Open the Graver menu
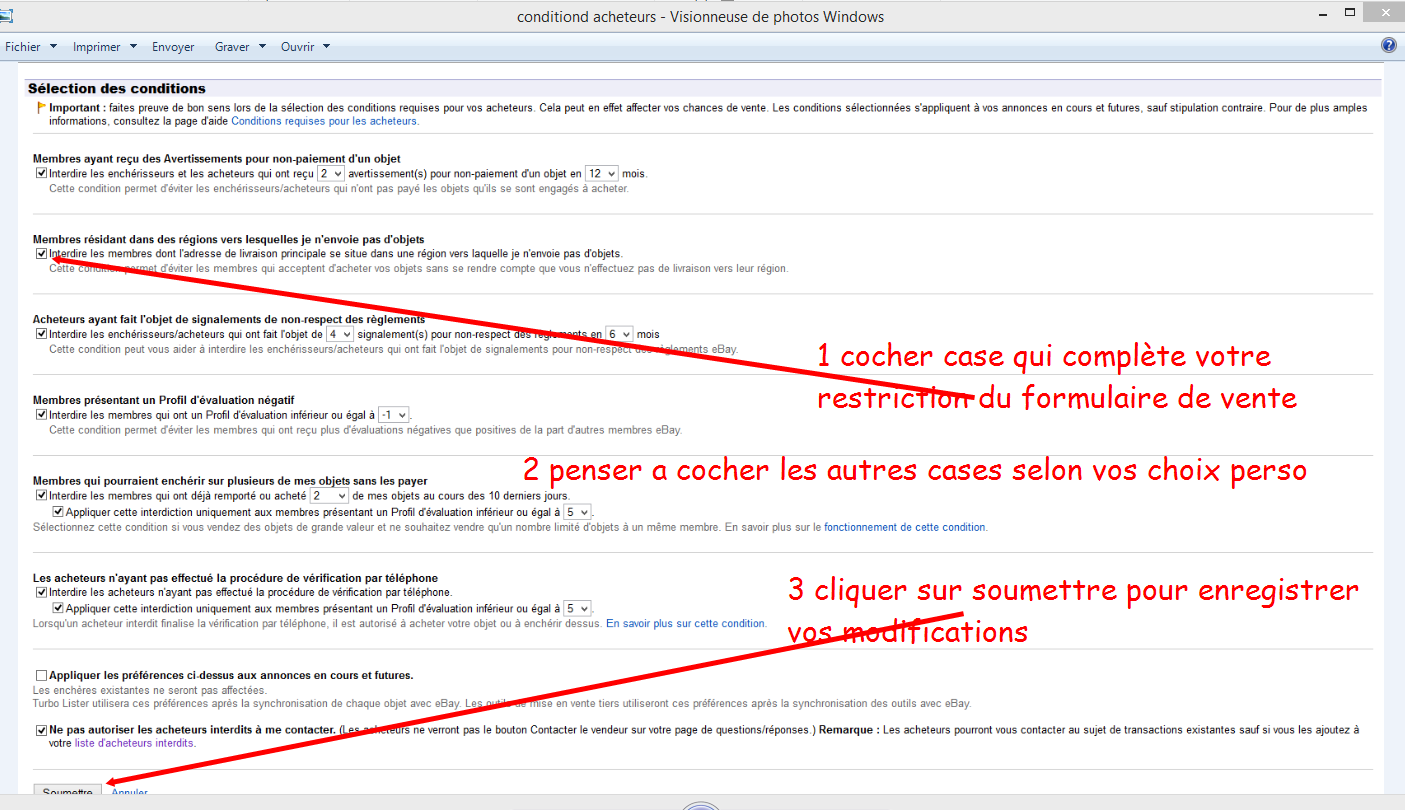 pyautogui.click(x=231, y=46)
